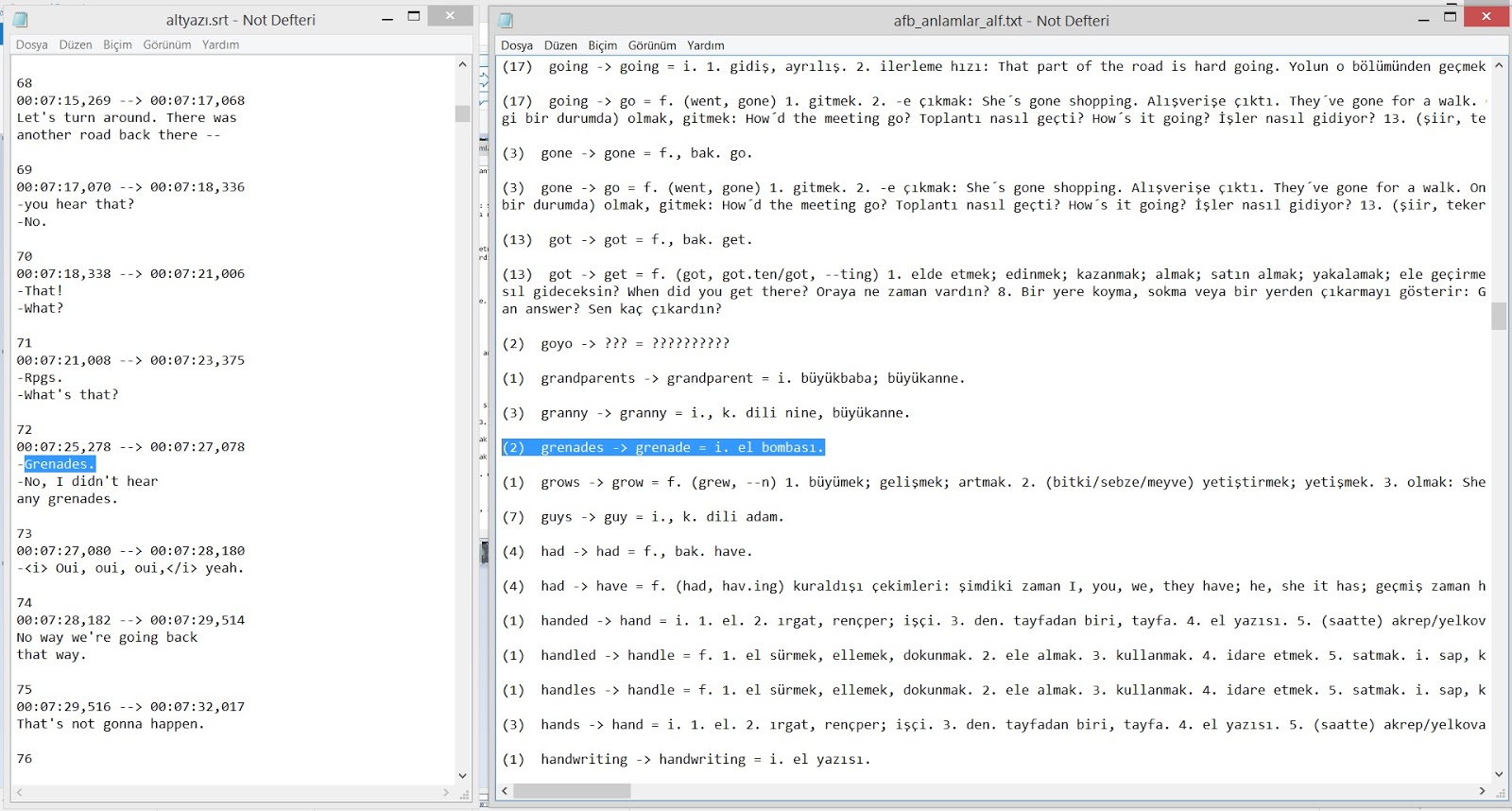Image resolution: width=1512 pixels, height=811 pixels.
Task: Click the 'grows -> grow' dictionary line
Action: pyautogui.click(x=994, y=482)
